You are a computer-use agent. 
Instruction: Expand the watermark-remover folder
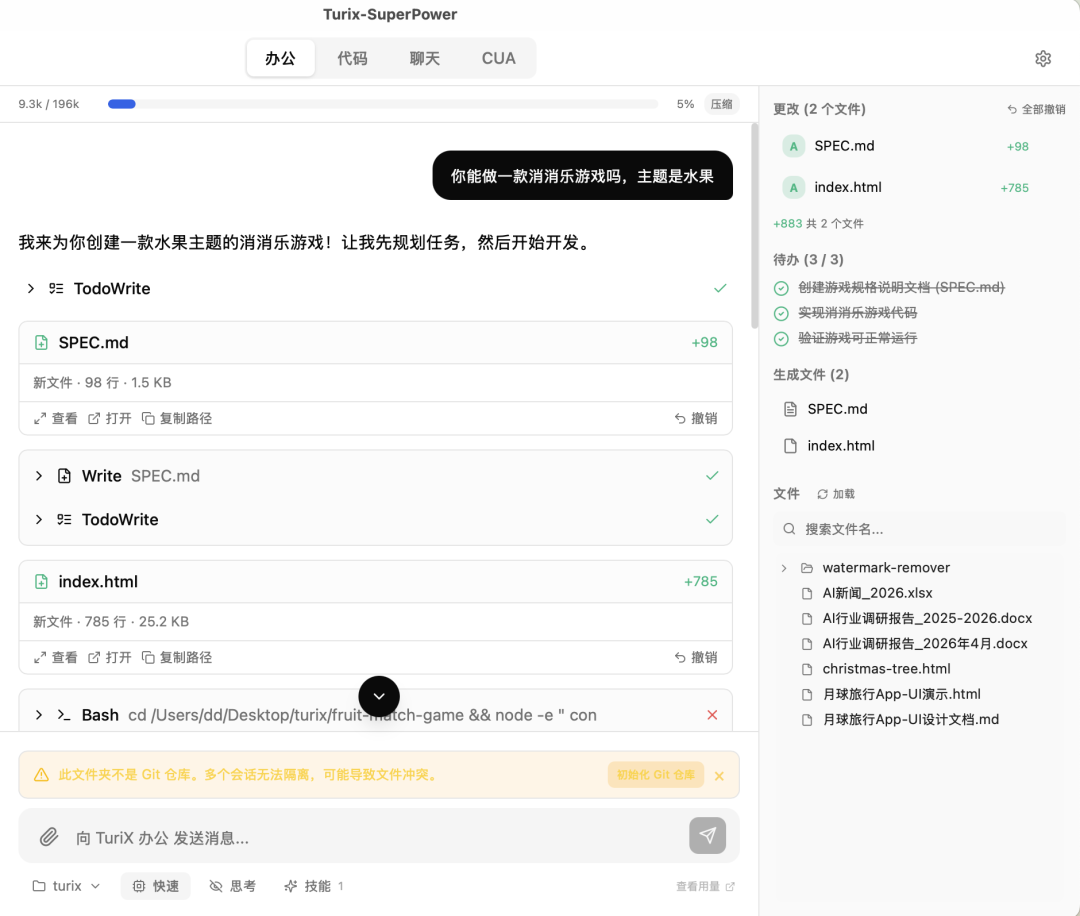784,568
